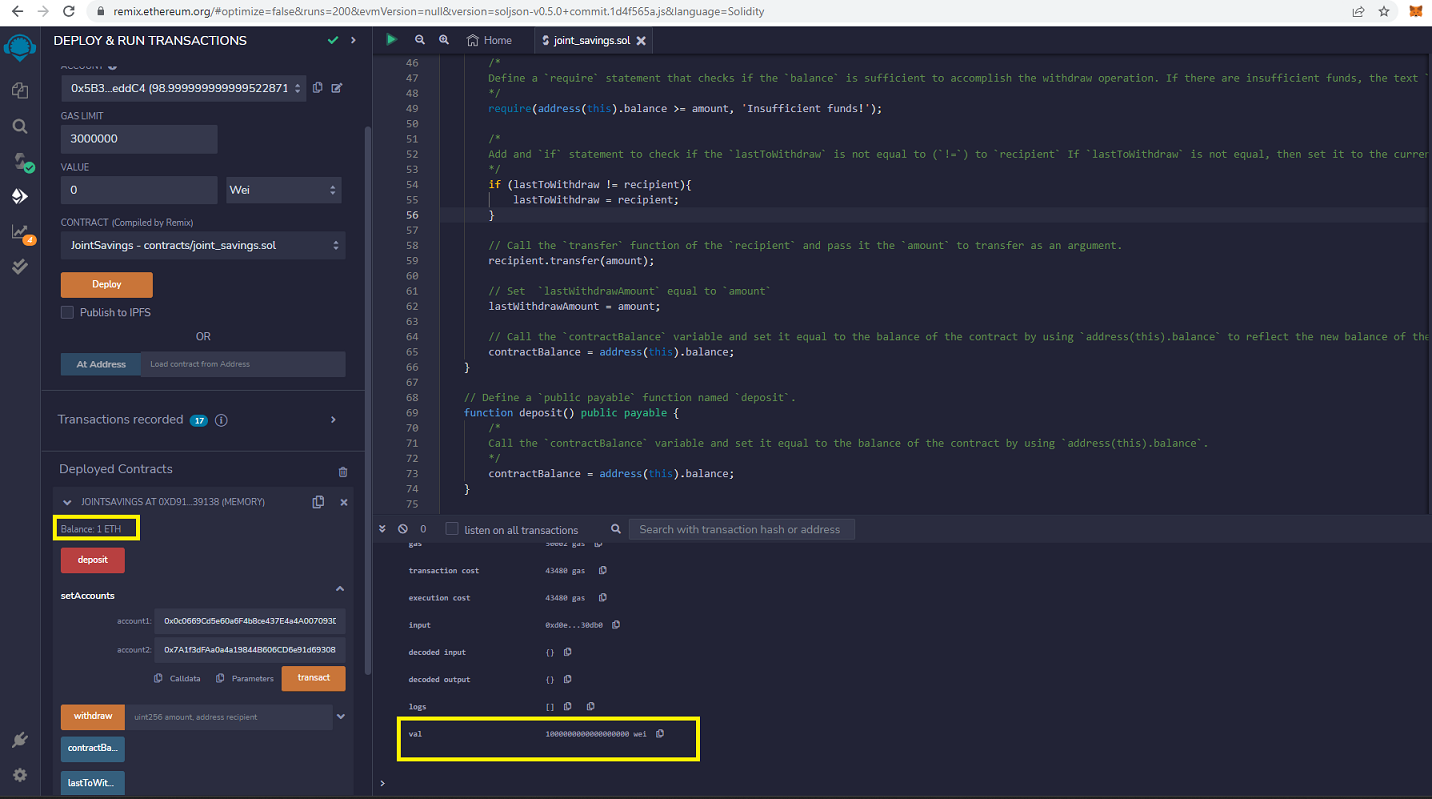Show info about recorded transactions
Image resolution: width=1432 pixels, height=799 pixels.
221,420
